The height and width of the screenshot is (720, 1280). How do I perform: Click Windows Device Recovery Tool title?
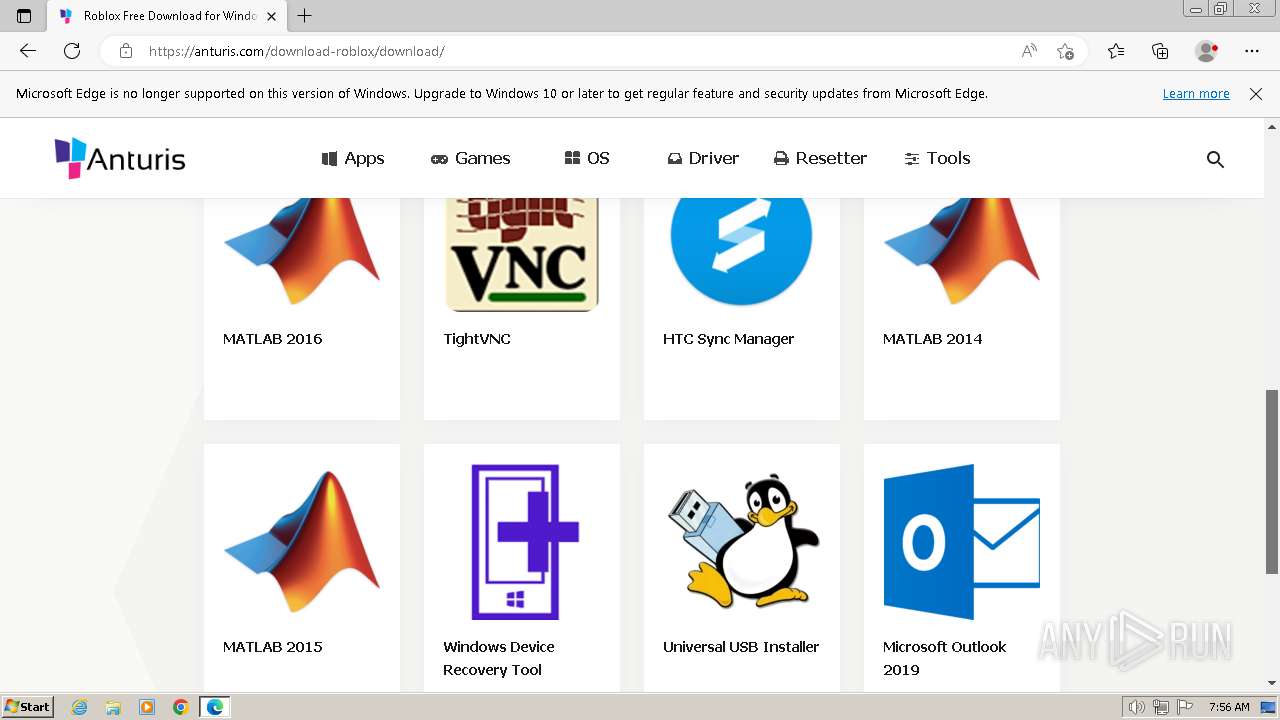499,658
